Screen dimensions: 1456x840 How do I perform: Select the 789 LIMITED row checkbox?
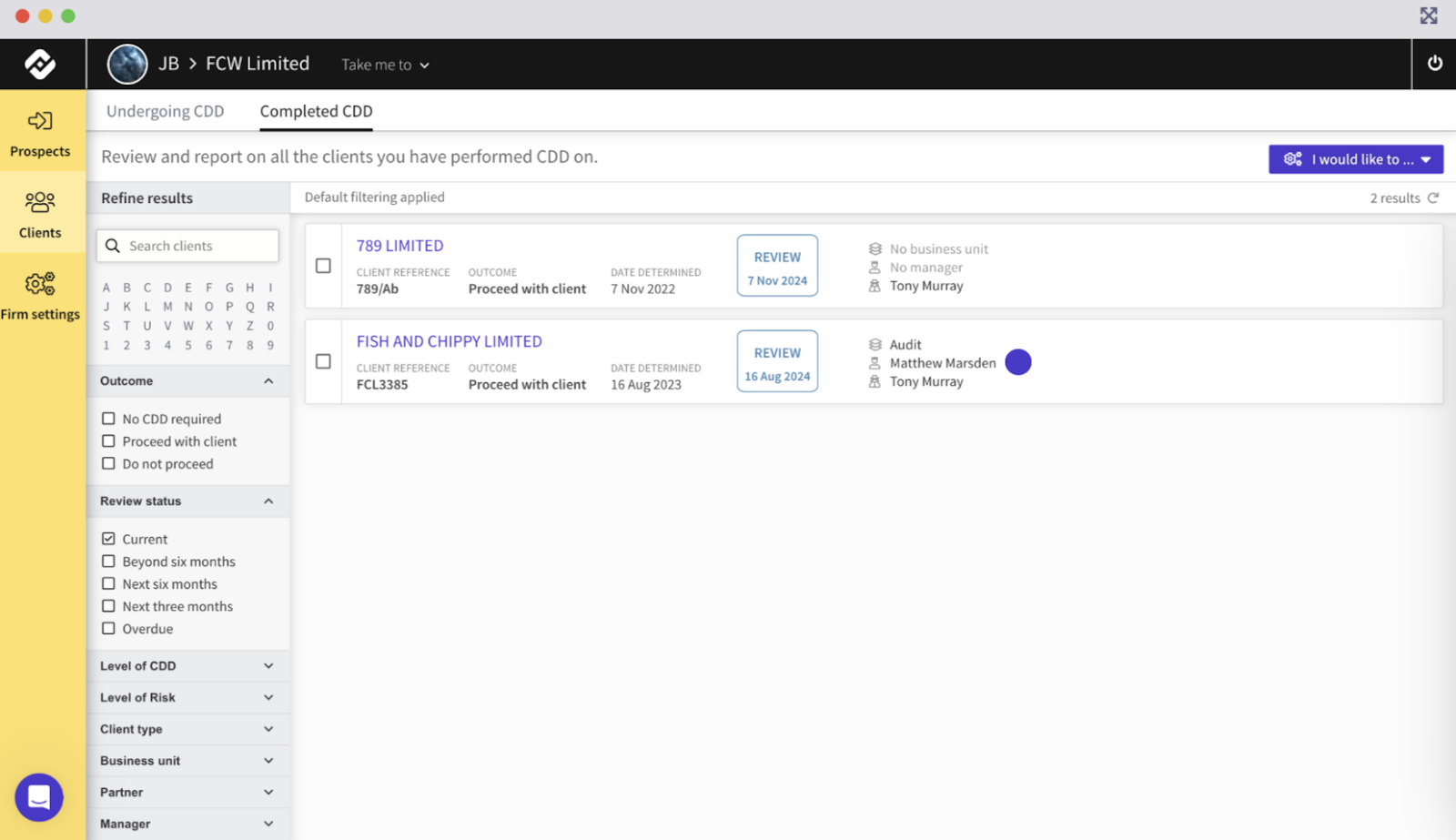point(323,266)
